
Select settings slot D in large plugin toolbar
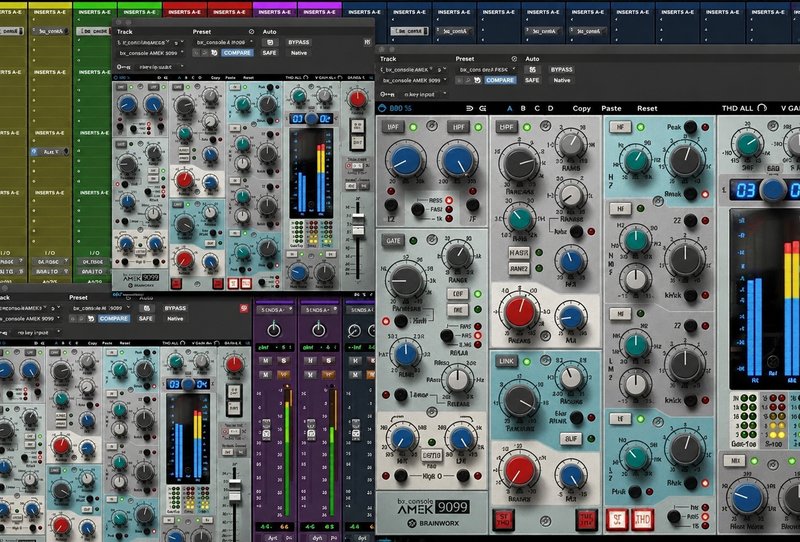tap(551, 108)
